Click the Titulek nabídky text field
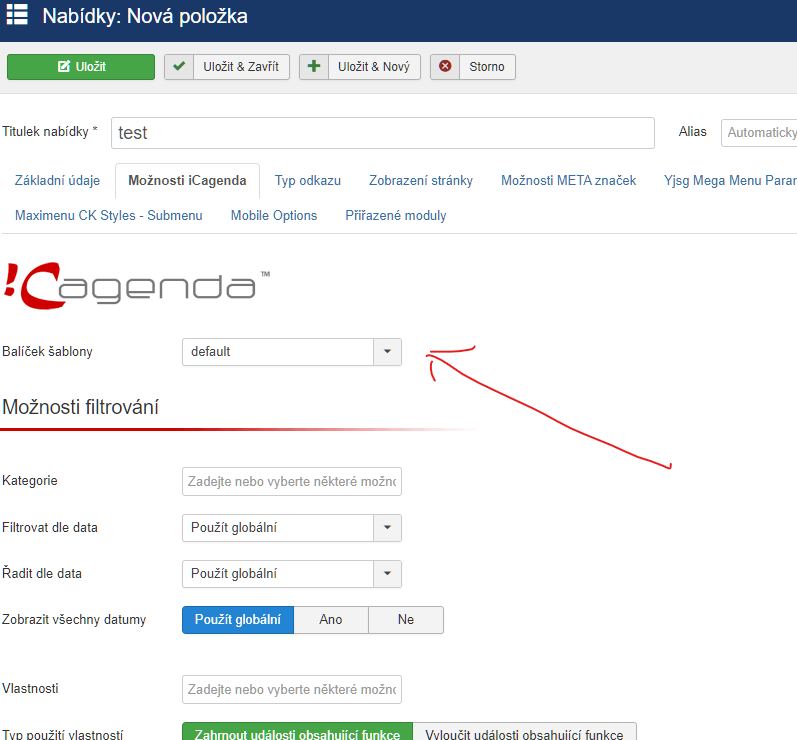797x740 pixels. [382, 133]
